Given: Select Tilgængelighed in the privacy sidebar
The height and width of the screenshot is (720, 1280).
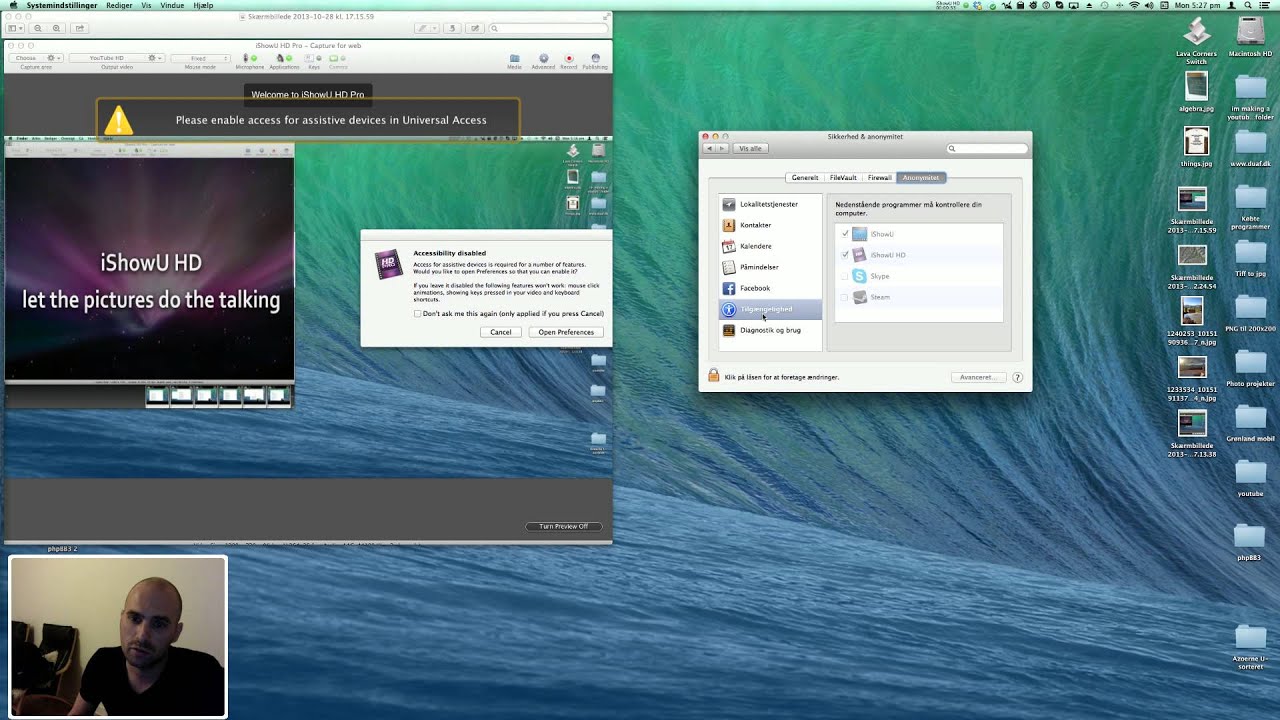Looking at the screenshot, I should point(770,309).
